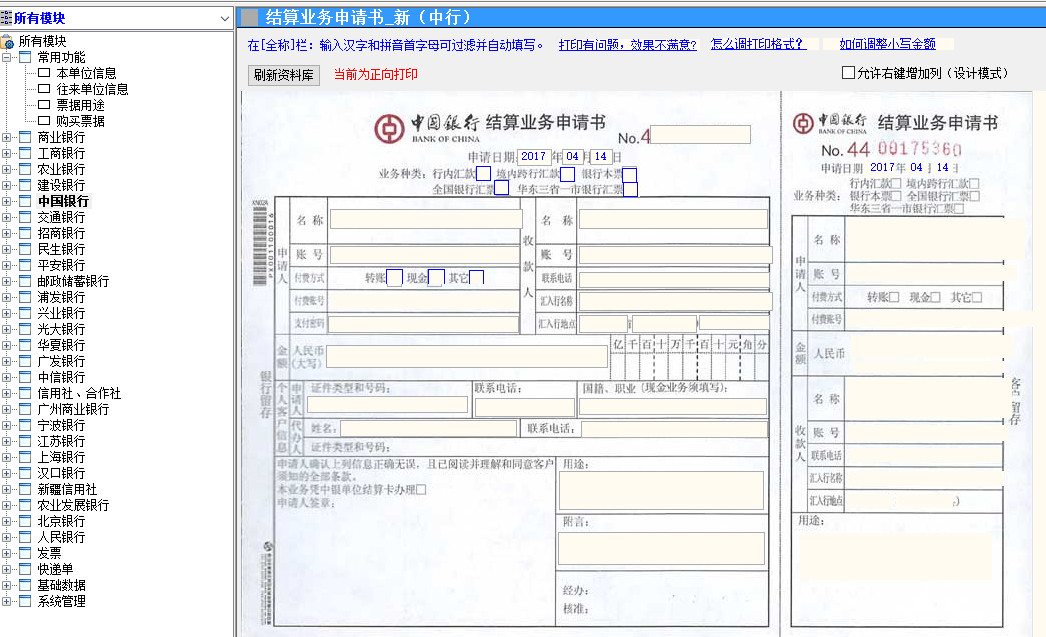
Task: Open 票据用途 item
Action: click(x=80, y=105)
